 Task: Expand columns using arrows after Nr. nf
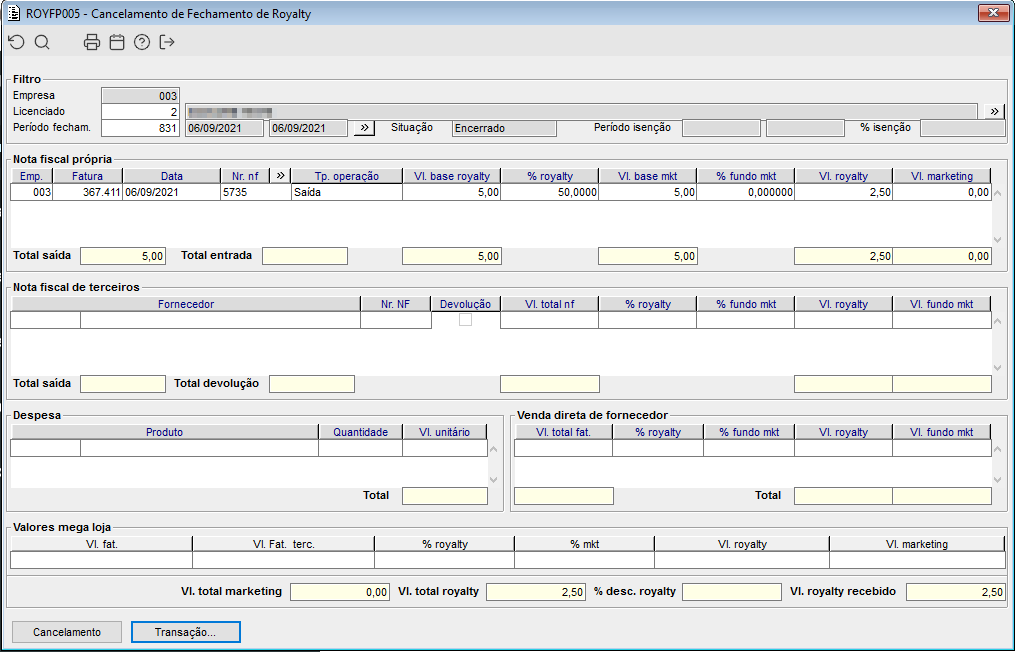pos(280,176)
